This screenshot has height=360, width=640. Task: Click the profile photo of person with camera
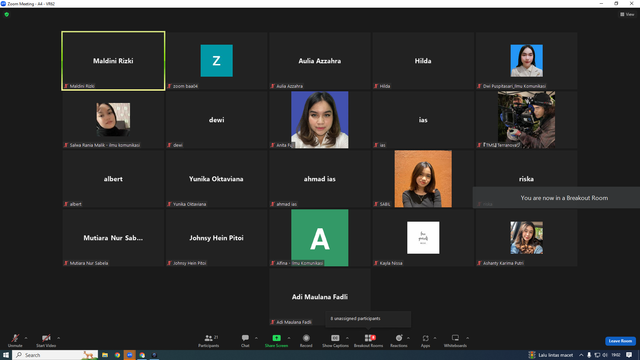527,120
